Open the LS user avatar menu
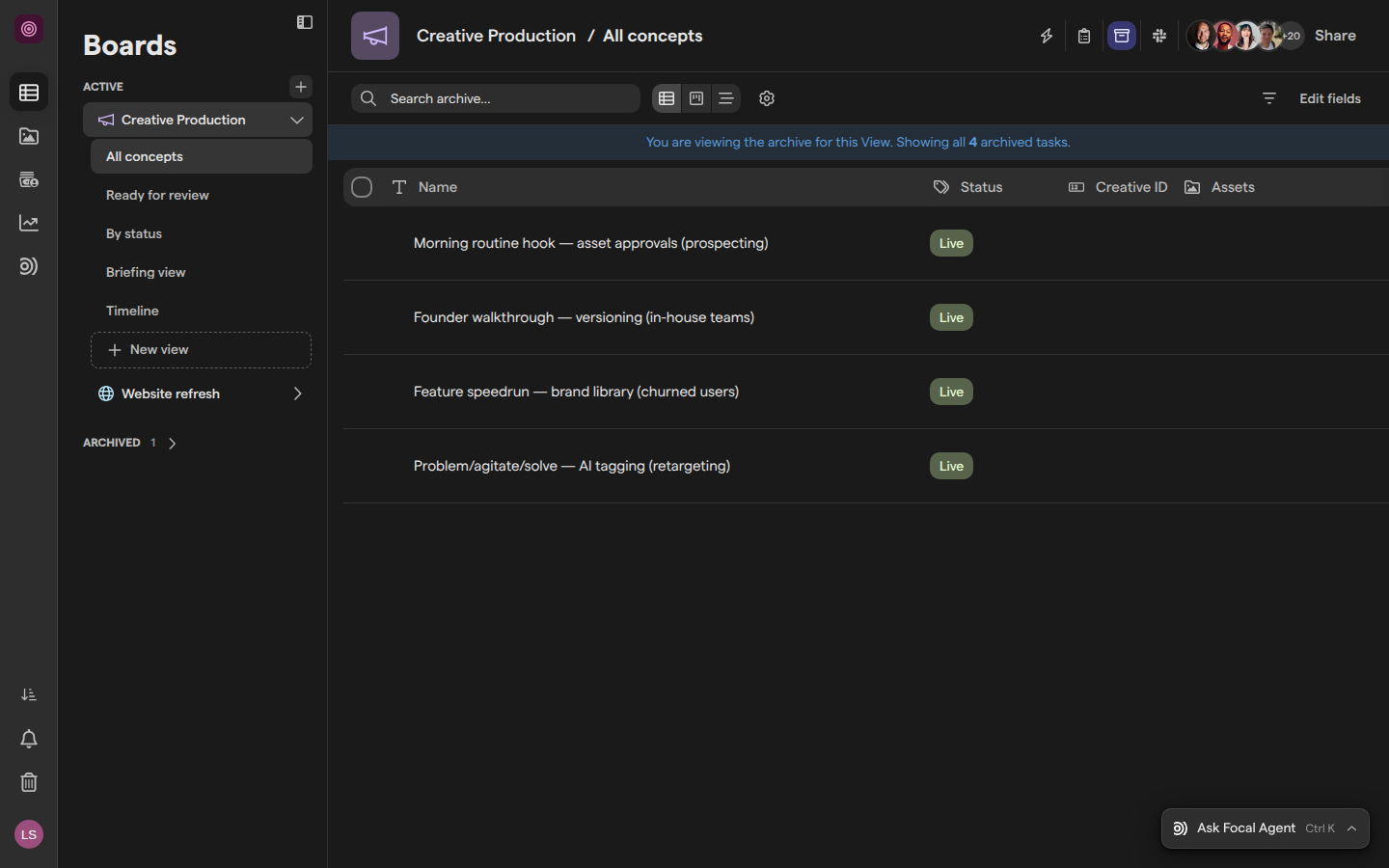This screenshot has height=868, width=1389. 29,834
